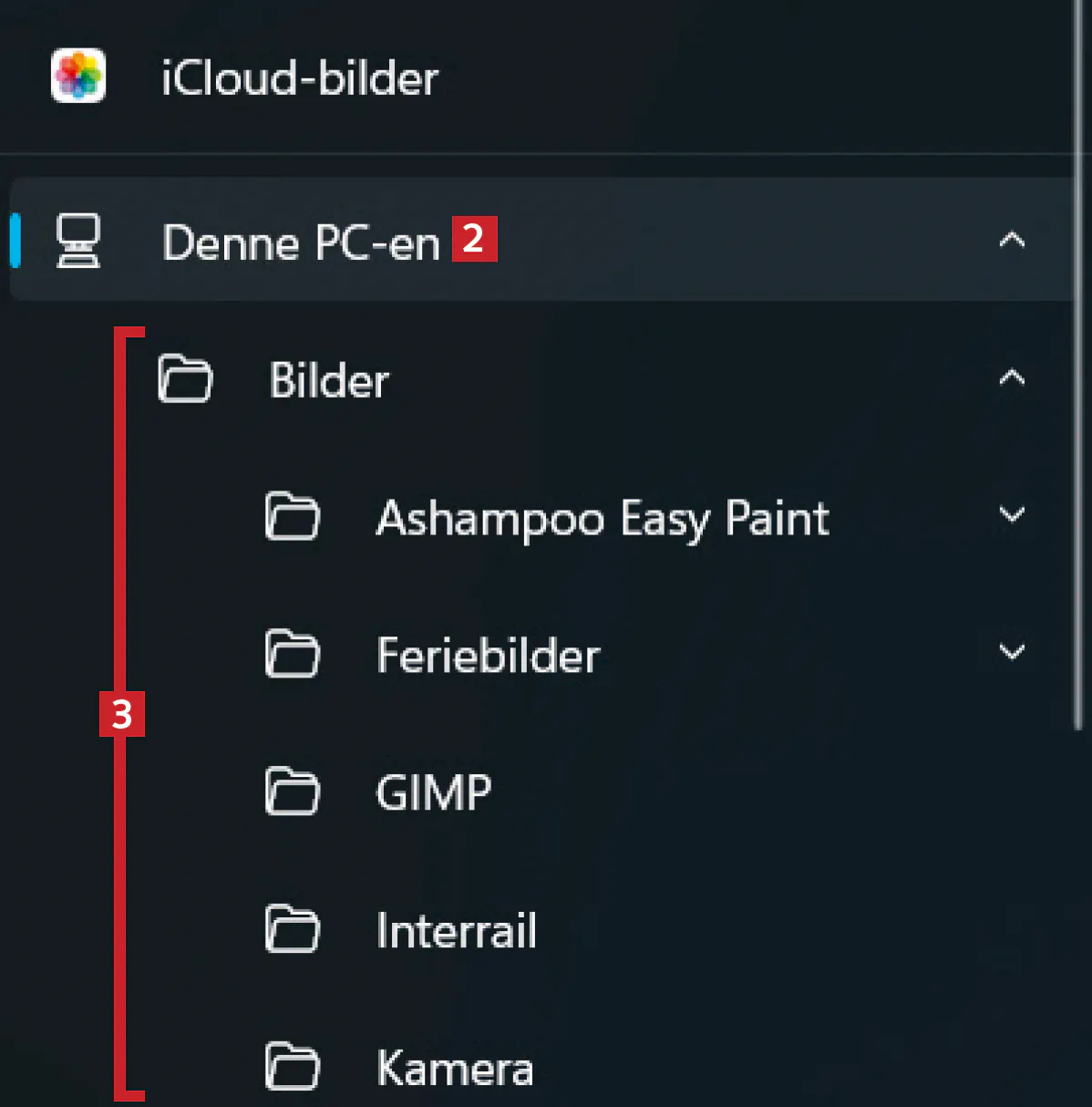The image size is (1092, 1107).
Task: Click the Bilder folder icon
Action: pyautogui.click(x=185, y=379)
